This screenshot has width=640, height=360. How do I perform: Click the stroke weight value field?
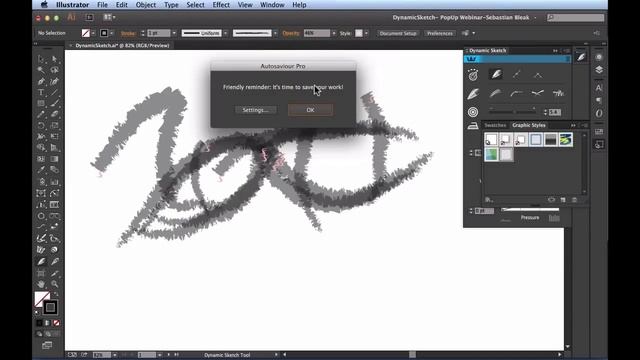coord(159,33)
